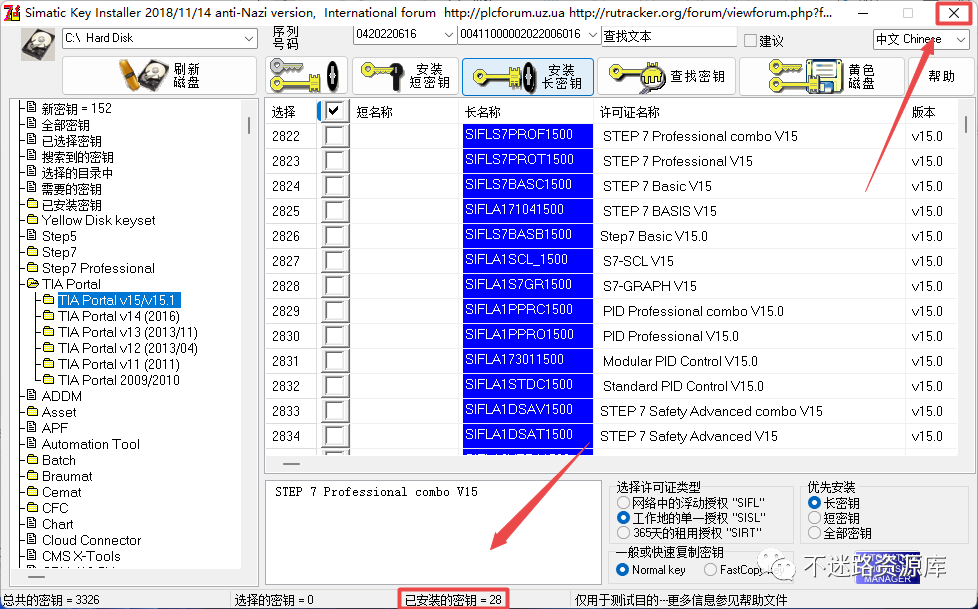
Task: Toggle the 建议 checkbox
Action: 750,41
